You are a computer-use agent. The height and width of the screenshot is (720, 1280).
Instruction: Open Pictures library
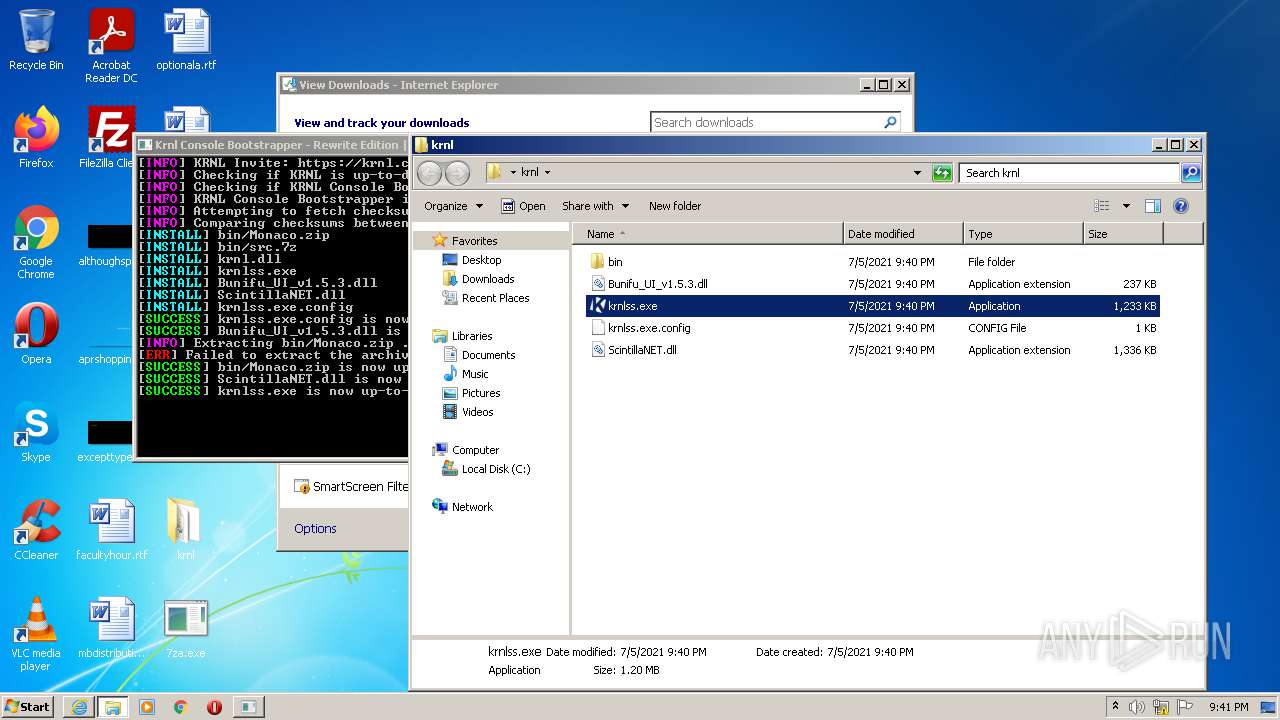tap(480, 393)
